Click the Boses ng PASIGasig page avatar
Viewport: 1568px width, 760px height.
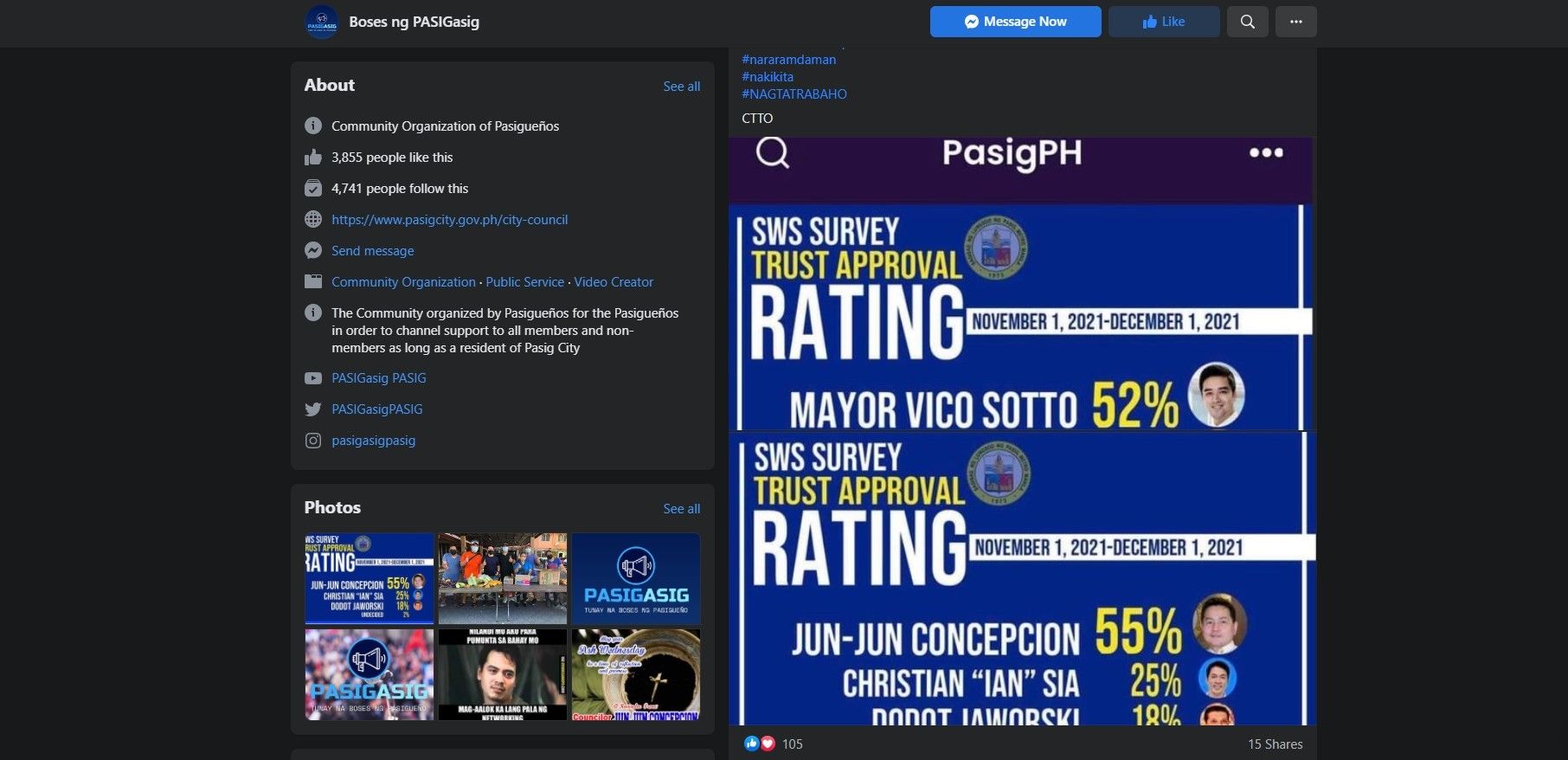click(x=322, y=22)
